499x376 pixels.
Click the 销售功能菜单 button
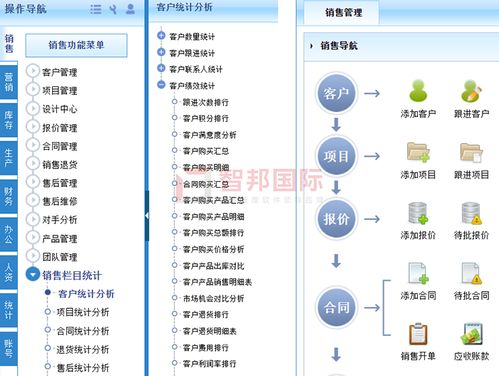click(76, 45)
